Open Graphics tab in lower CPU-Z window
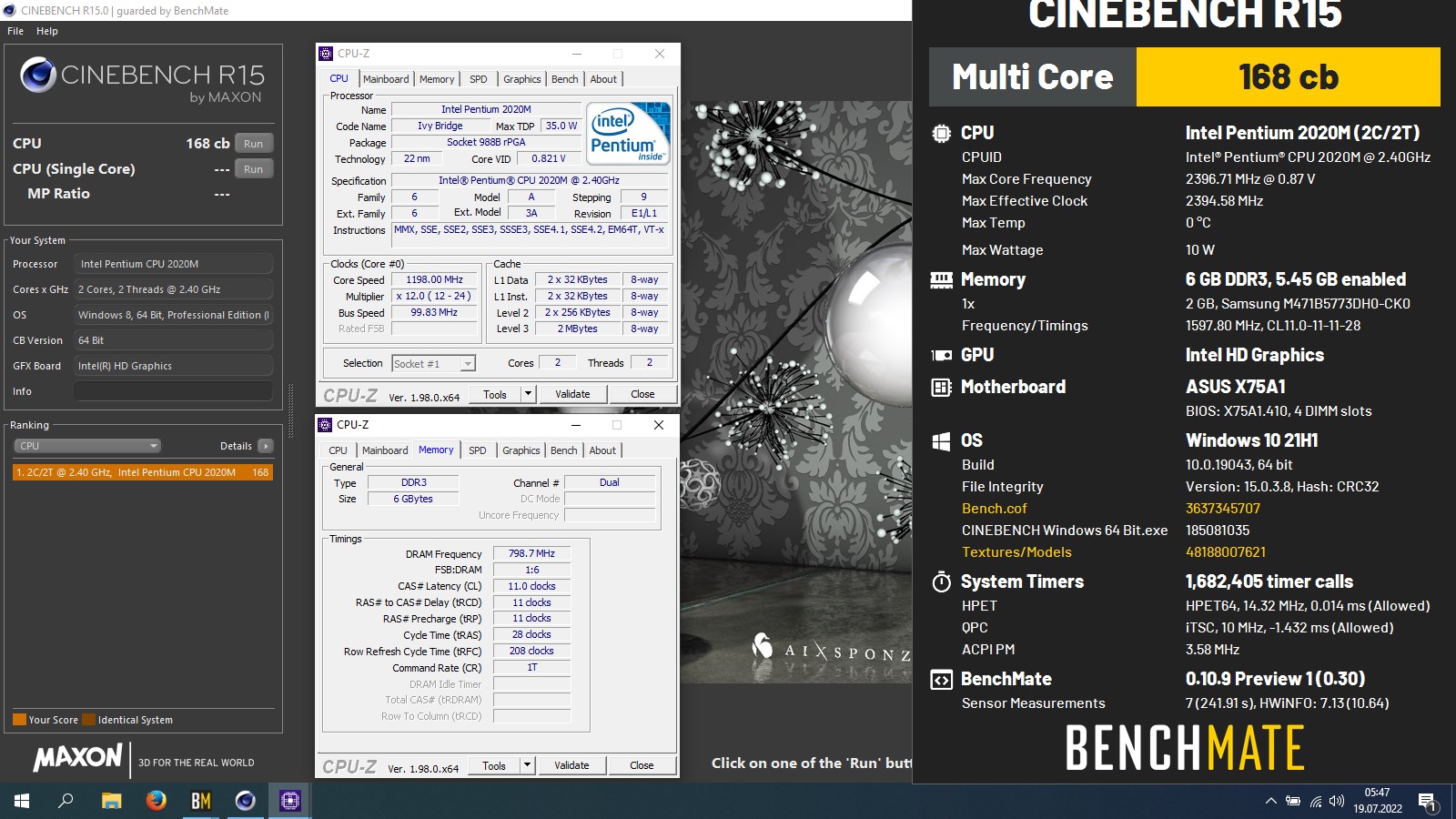The height and width of the screenshot is (819, 1456). (x=521, y=450)
